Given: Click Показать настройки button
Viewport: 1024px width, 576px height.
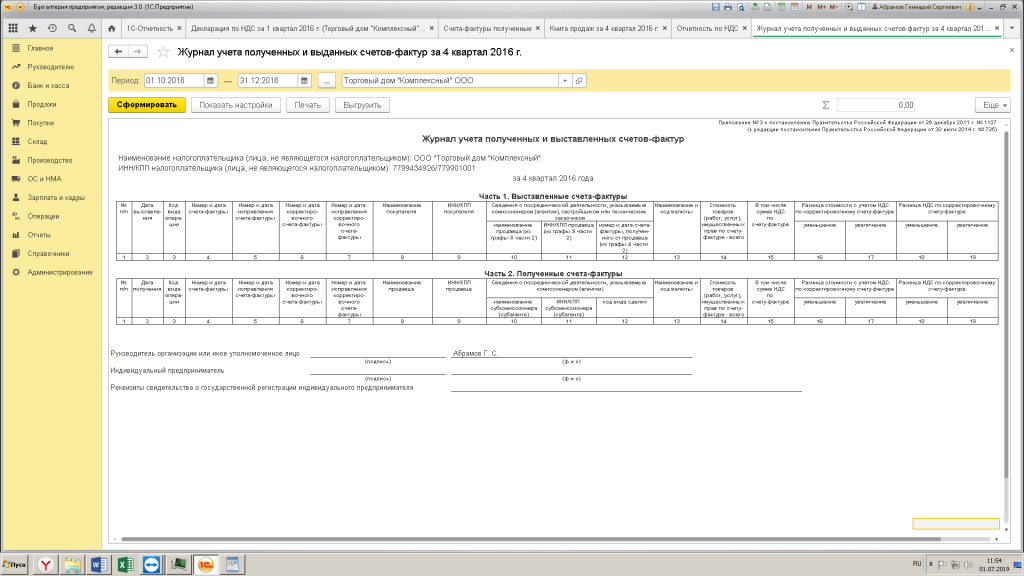Looking at the screenshot, I should [x=236, y=104].
